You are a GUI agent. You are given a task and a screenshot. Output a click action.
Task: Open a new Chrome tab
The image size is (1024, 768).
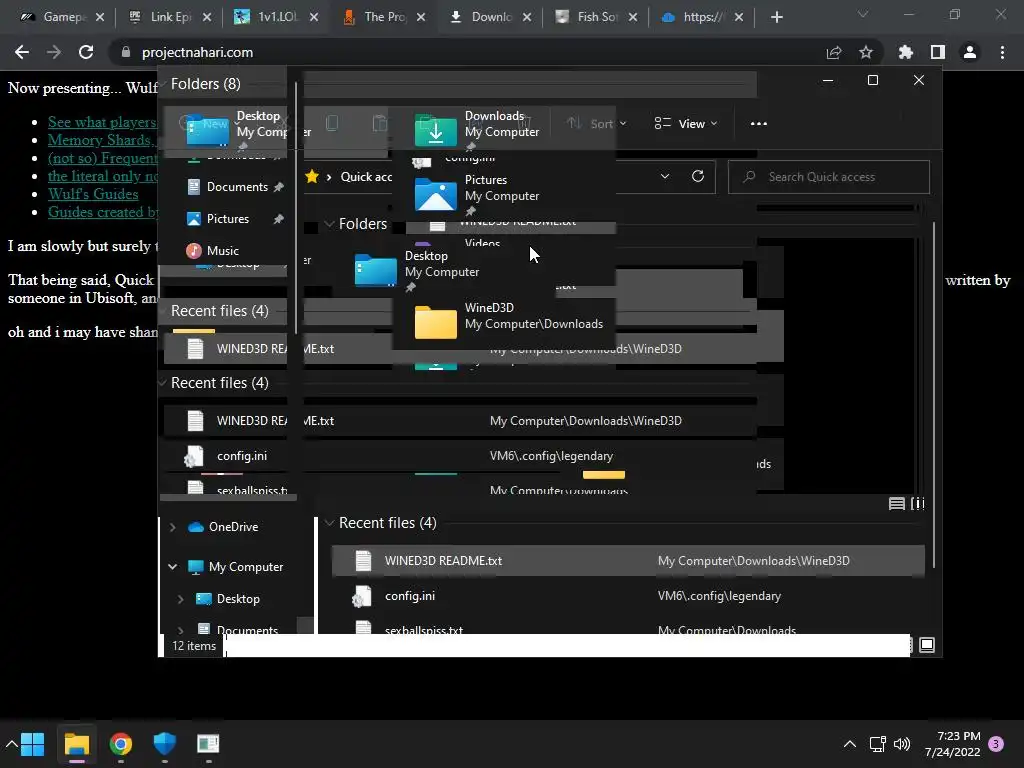[776, 17]
